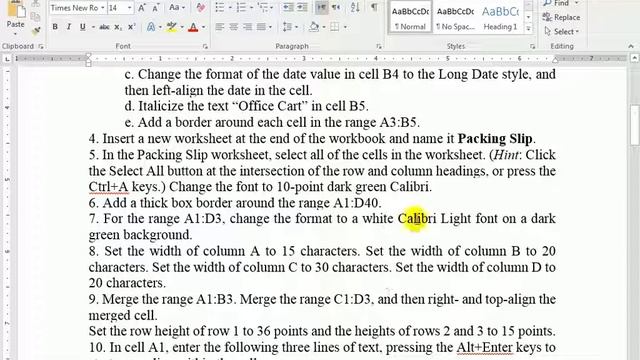The height and width of the screenshot is (360, 640).
Task: Toggle Subscript formatting
Action: point(118,27)
